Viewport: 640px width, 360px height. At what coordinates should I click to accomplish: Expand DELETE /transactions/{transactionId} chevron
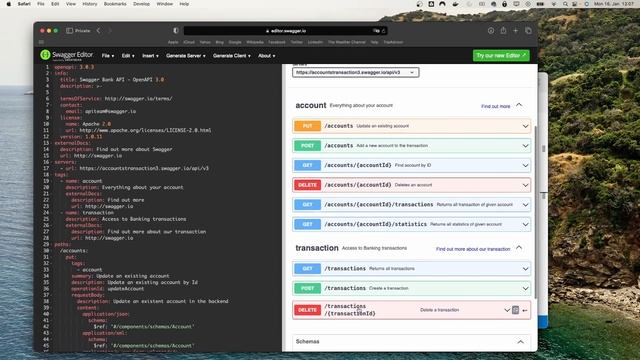pos(507,310)
